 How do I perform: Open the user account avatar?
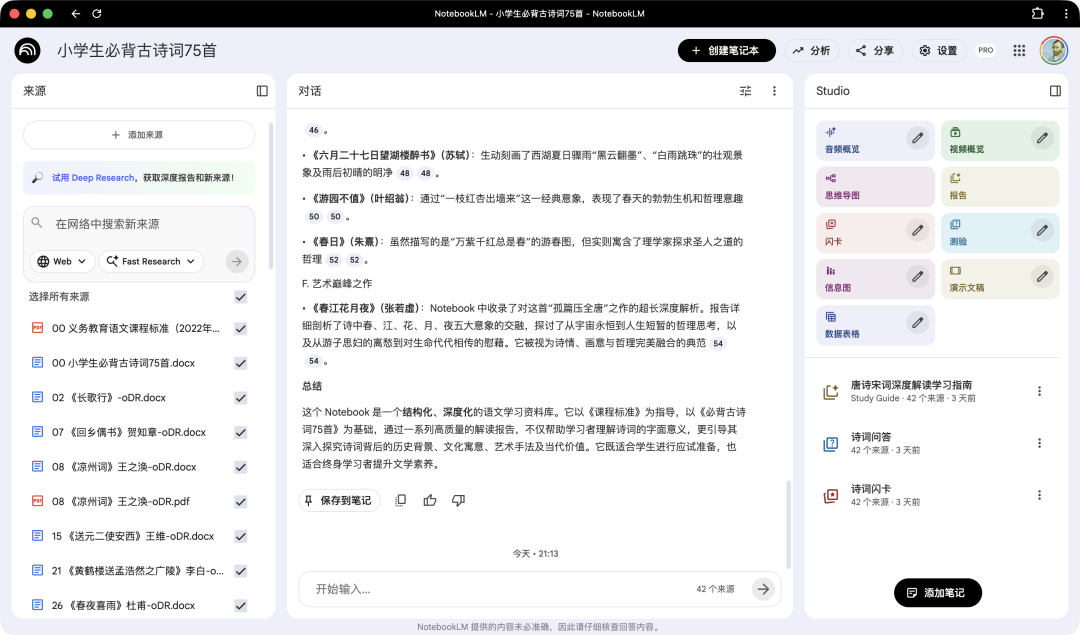1053,50
